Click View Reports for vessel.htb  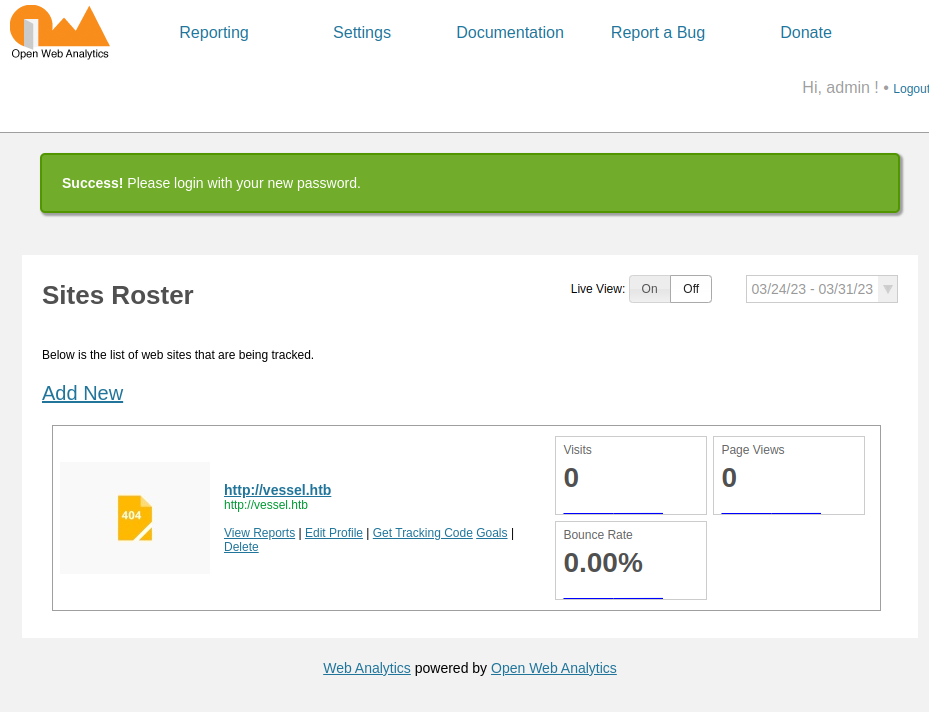tap(260, 533)
